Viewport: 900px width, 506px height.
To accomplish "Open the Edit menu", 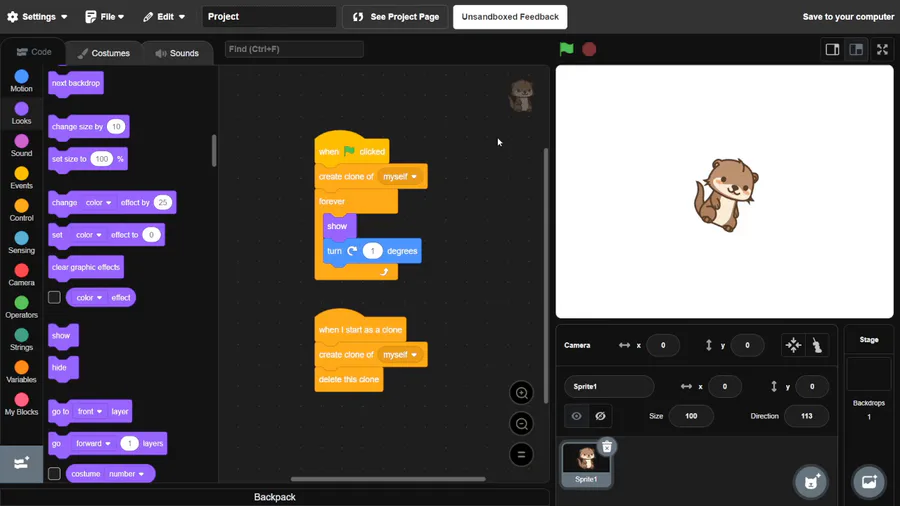I will click(164, 17).
